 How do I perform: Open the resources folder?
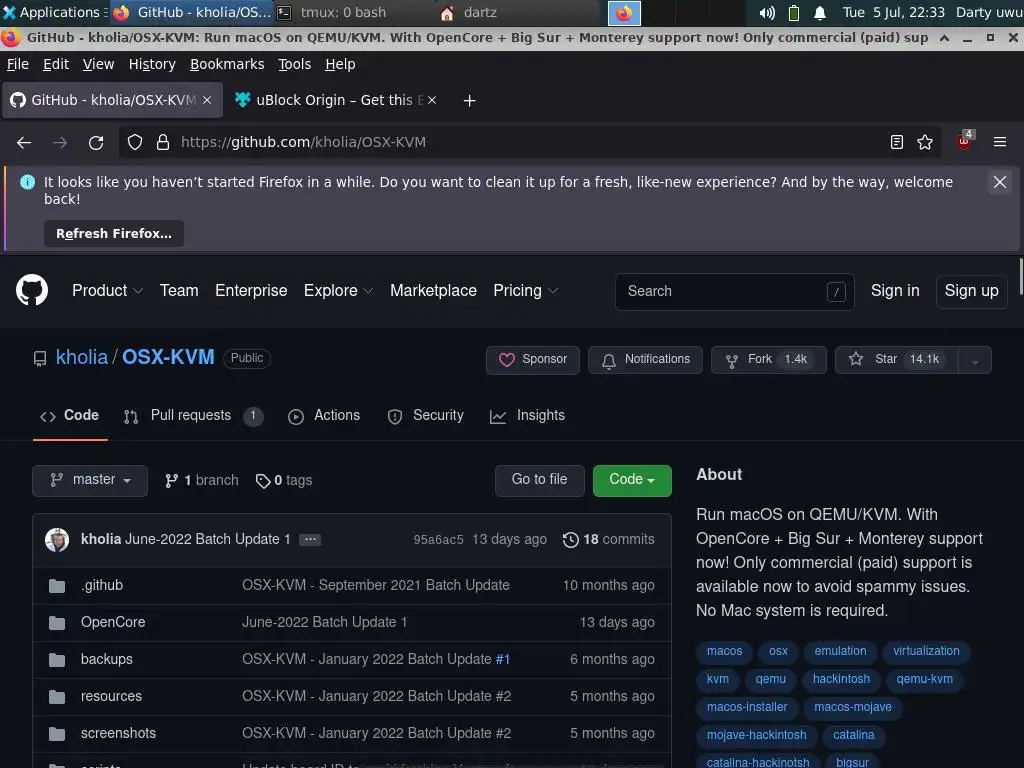(111, 697)
